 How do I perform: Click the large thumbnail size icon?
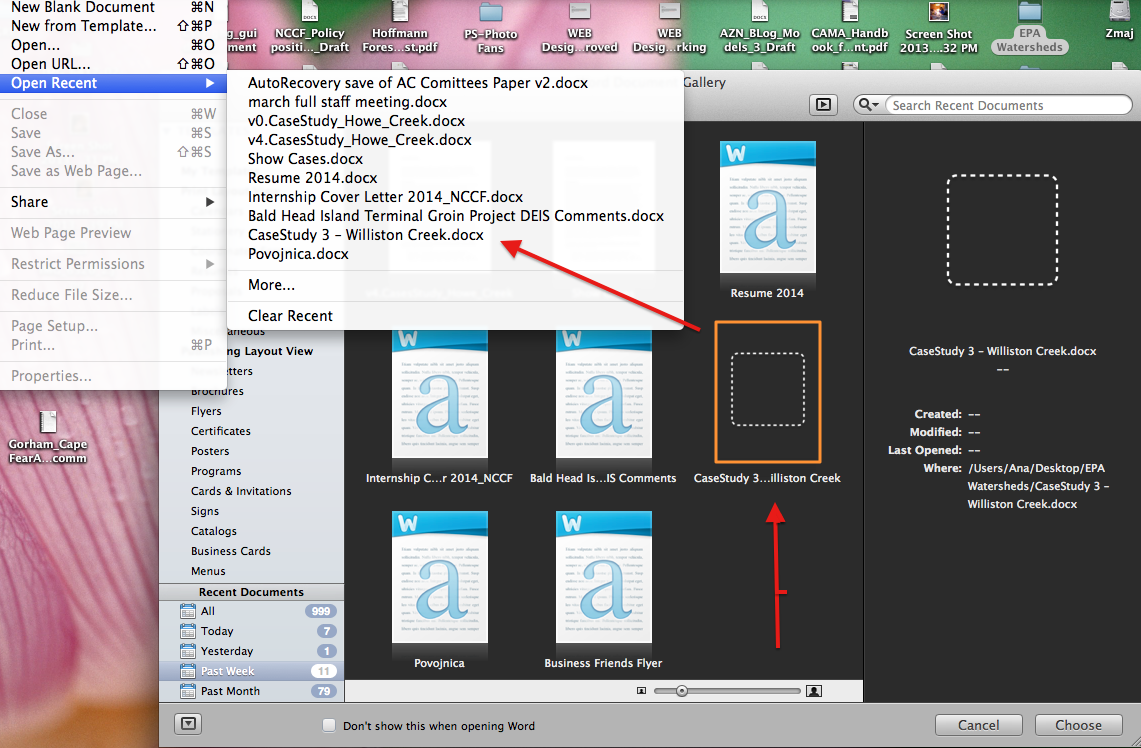(x=814, y=691)
